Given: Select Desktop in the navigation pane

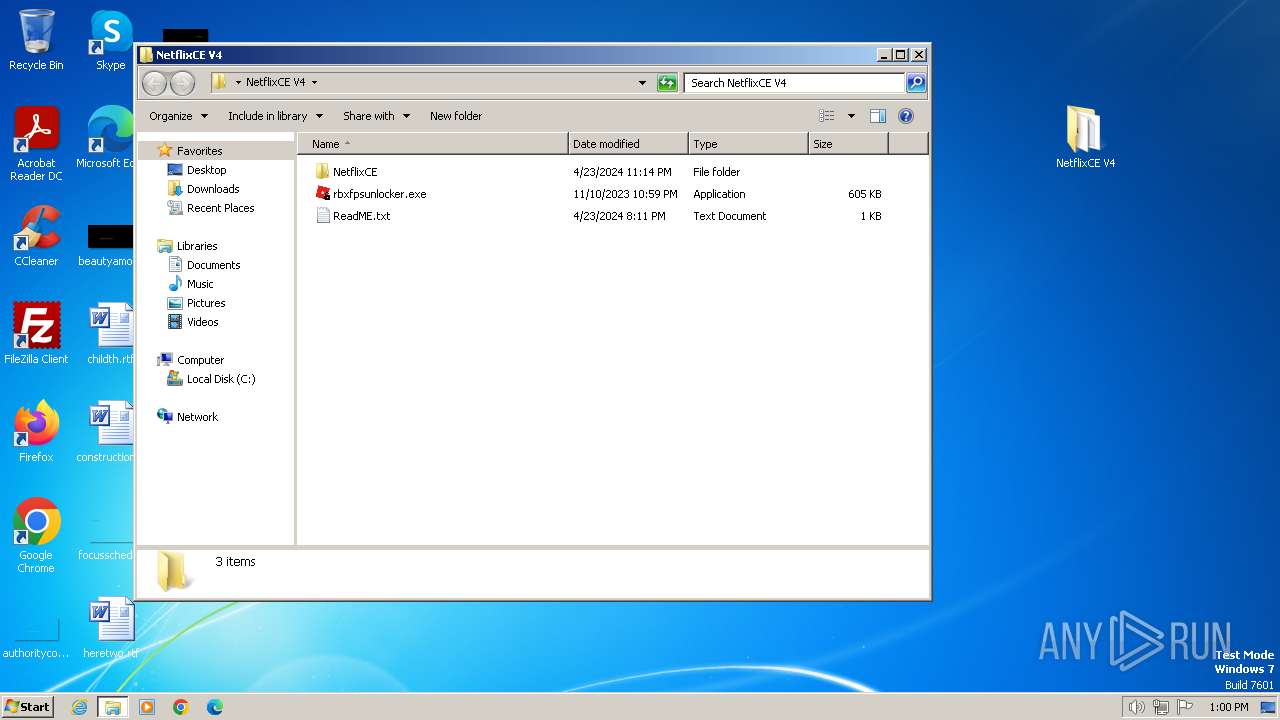Looking at the screenshot, I should (x=206, y=170).
